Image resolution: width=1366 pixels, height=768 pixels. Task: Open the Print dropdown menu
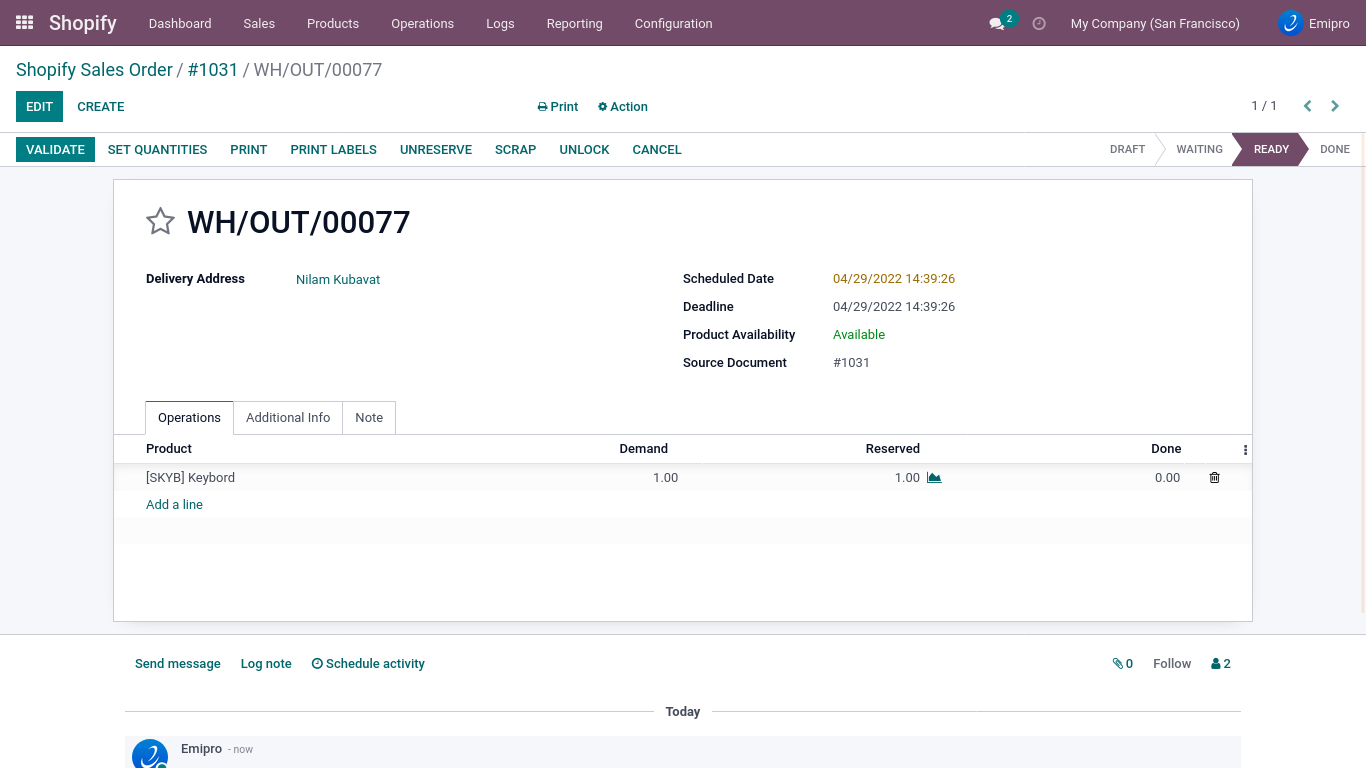(x=558, y=107)
